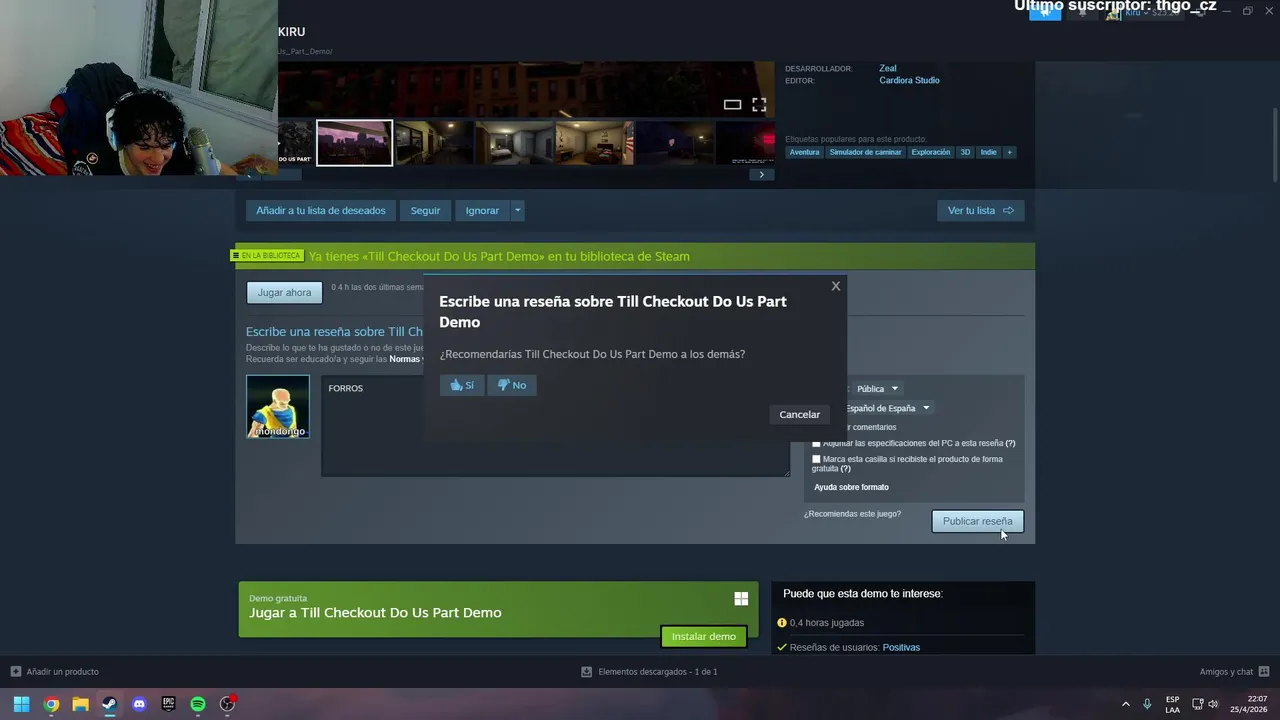Open the Pública visibility dropdown
This screenshot has height=720, width=1280.
(x=877, y=388)
